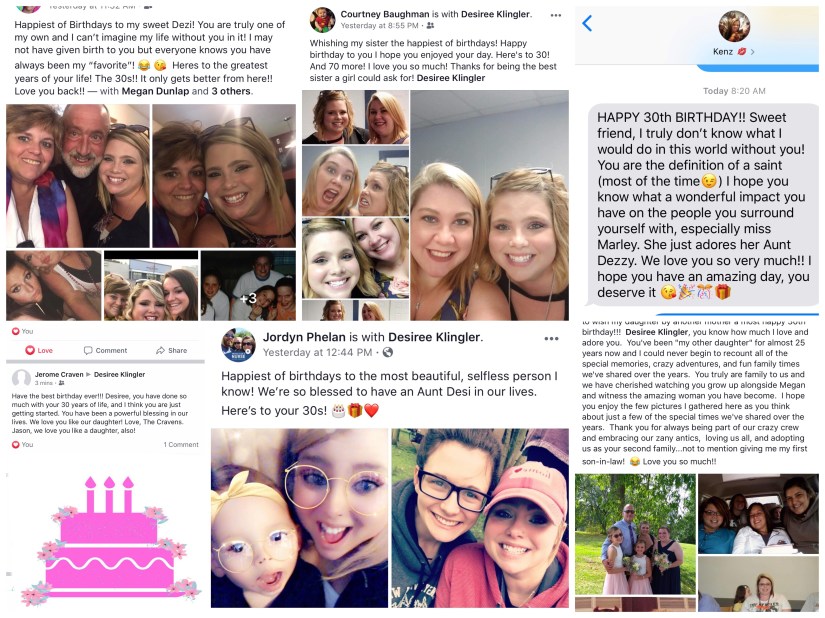Open the Megan Dunlap tagged name link

tap(155, 91)
